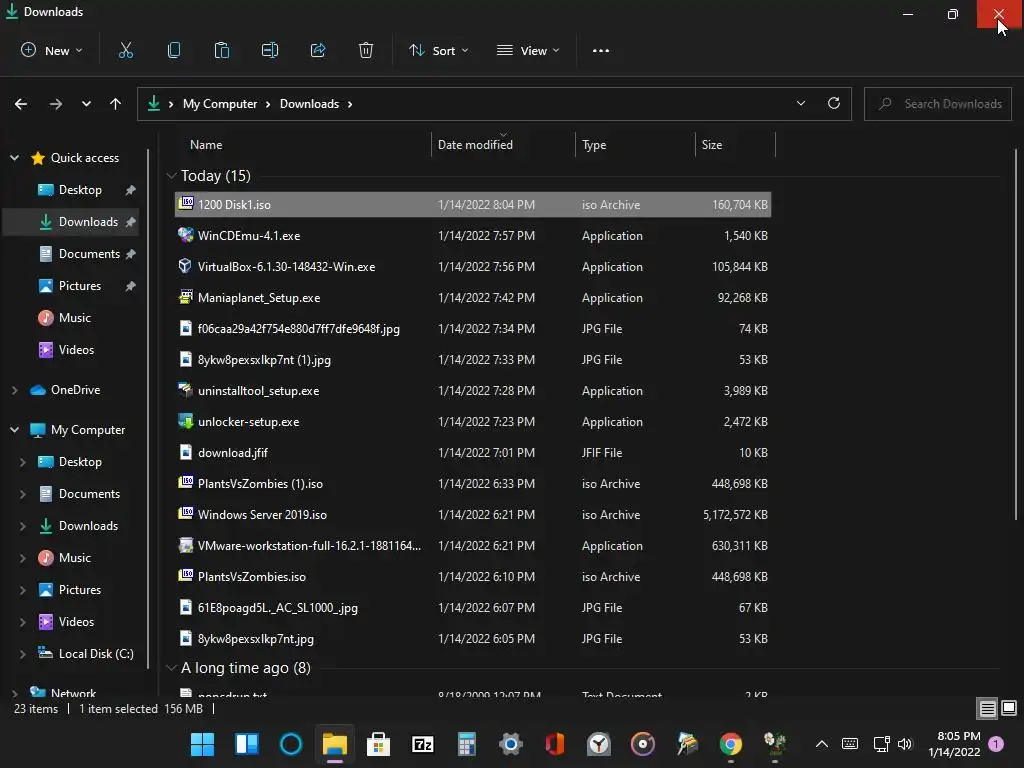
Task: Switch to details view layout icon
Action: coord(987,708)
